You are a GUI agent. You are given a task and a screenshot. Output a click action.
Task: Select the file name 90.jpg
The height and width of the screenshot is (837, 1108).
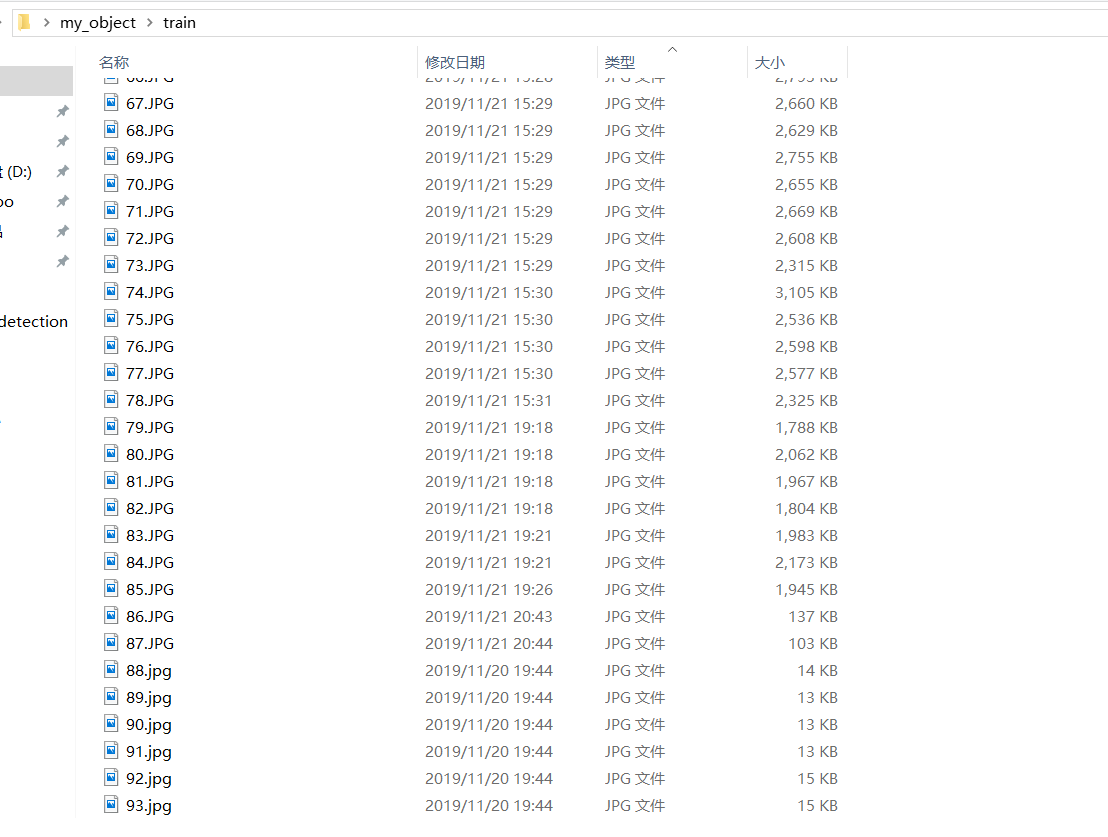[x=148, y=725]
